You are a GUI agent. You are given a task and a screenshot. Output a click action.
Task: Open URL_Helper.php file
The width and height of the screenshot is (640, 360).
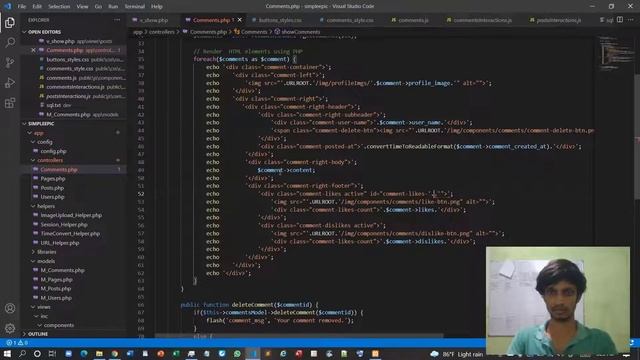pos(60,243)
